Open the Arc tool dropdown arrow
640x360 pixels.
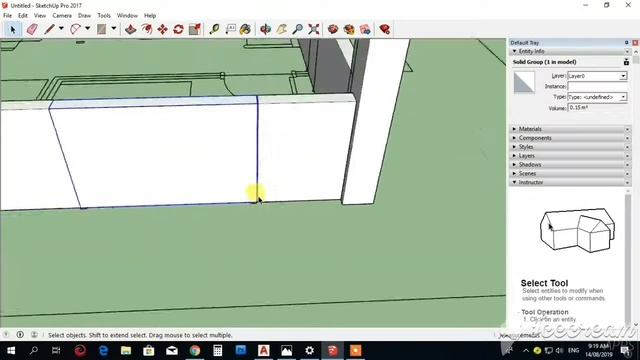[87, 29]
